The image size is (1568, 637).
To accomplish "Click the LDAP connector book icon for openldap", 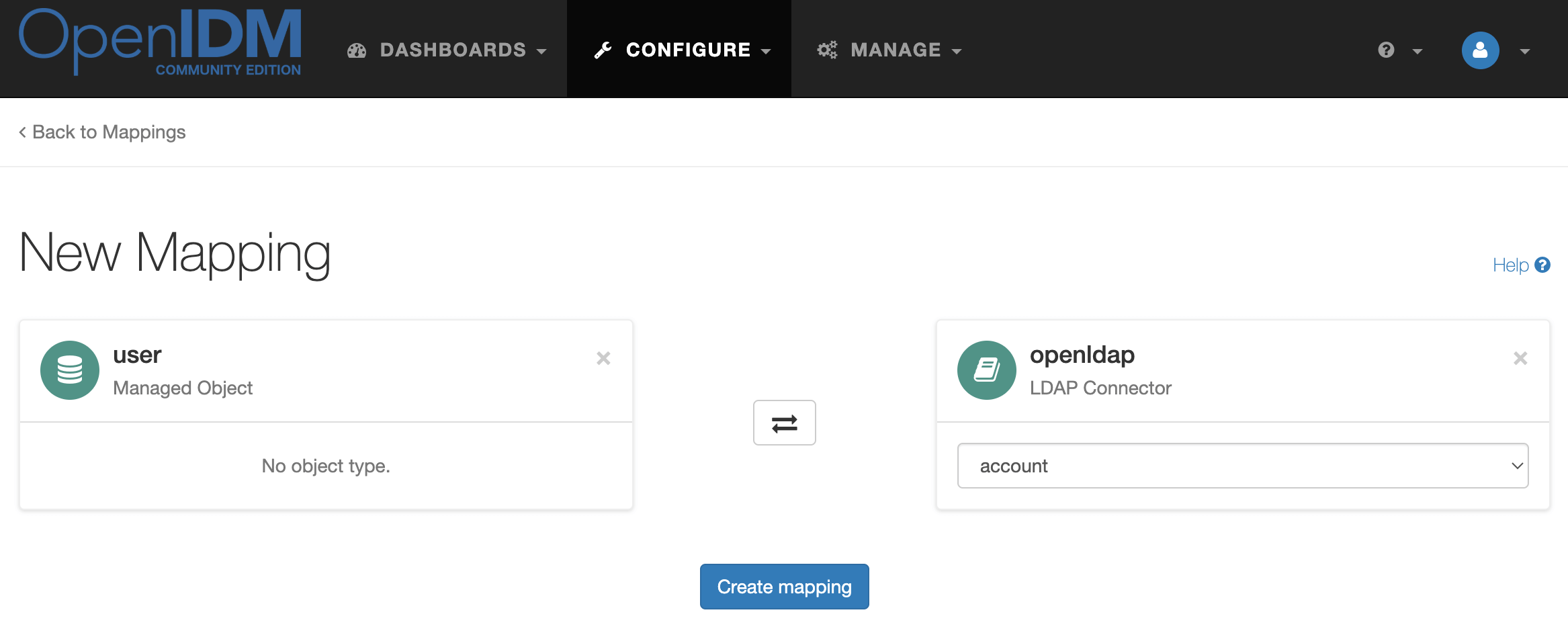I will [x=987, y=370].
